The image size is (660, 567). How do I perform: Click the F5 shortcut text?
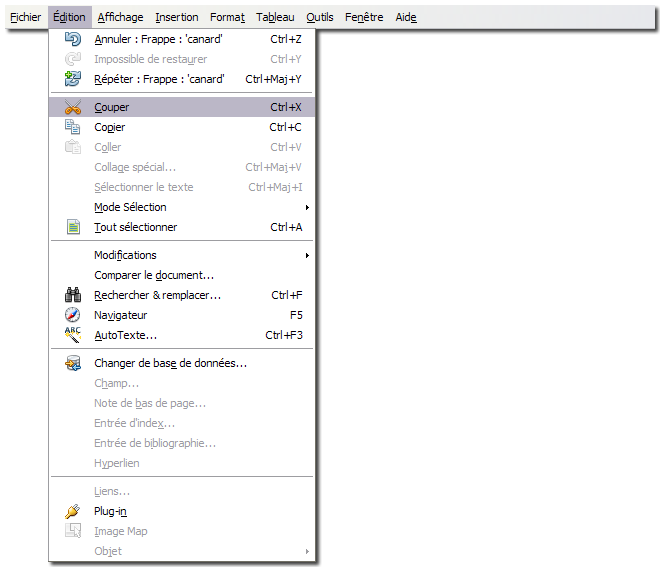click(x=296, y=315)
